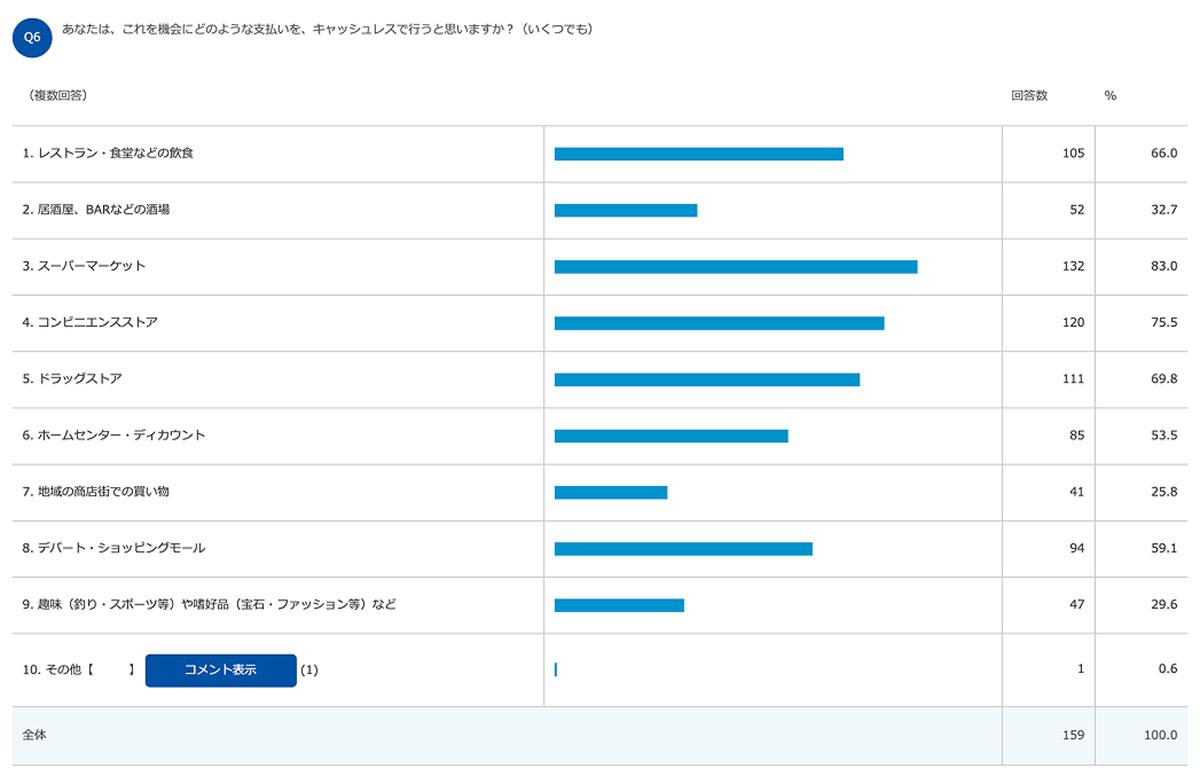The image size is (1200, 776).
Task: Click the question text beside Q6
Action: point(327,30)
